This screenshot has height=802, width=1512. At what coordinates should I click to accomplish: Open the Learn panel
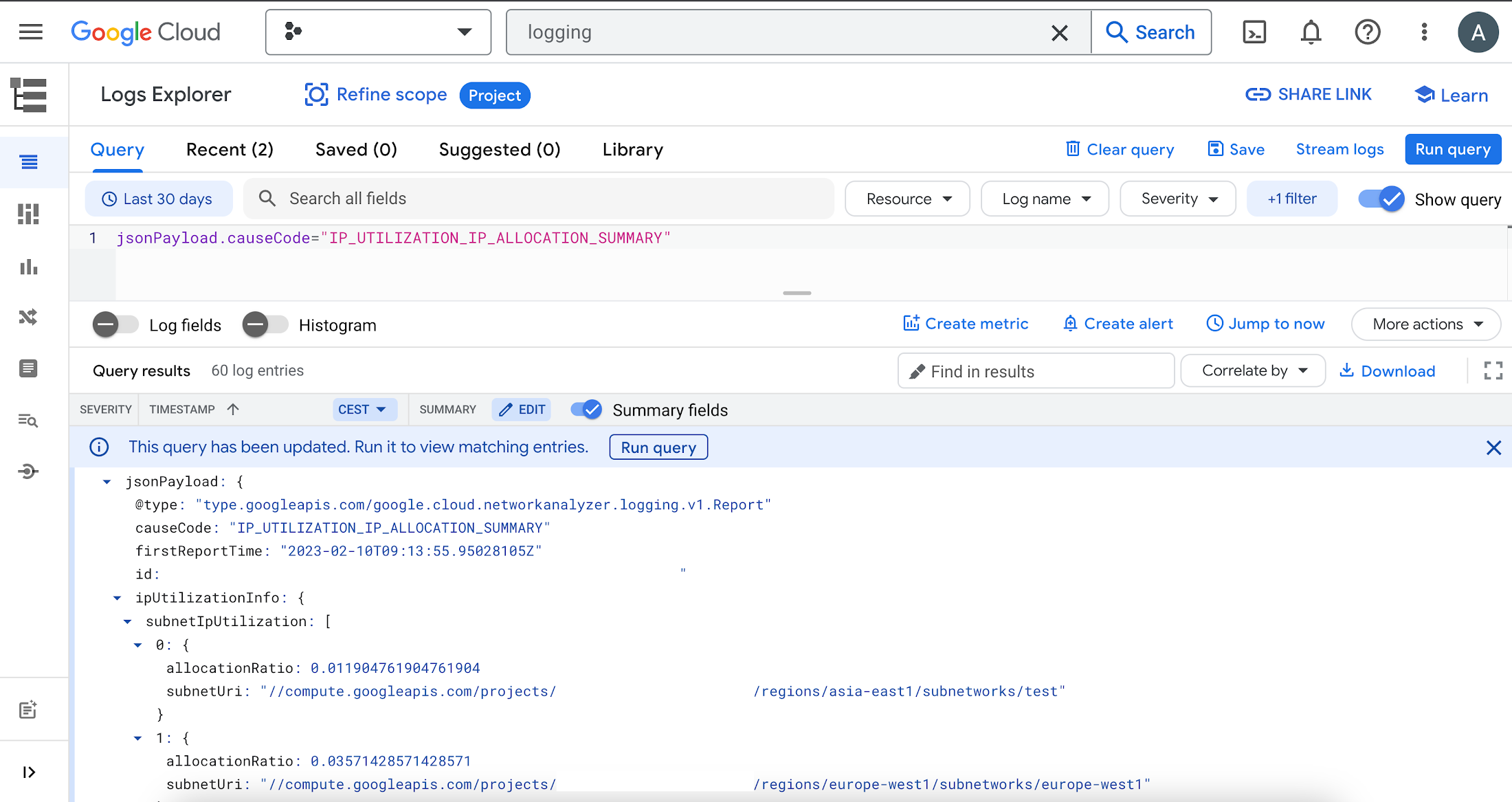tap(1452, 95)
